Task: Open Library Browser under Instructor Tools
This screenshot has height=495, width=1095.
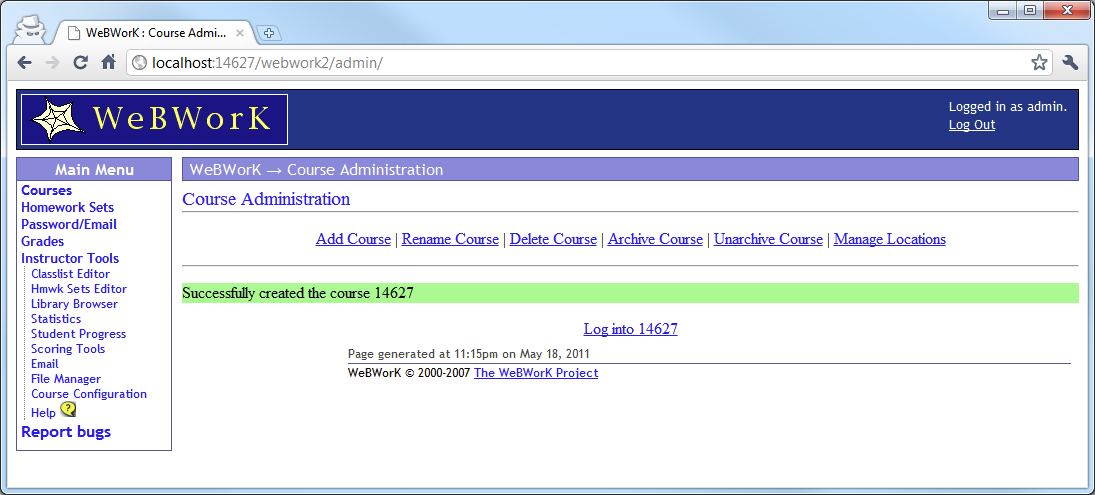Action: (74, 304)
